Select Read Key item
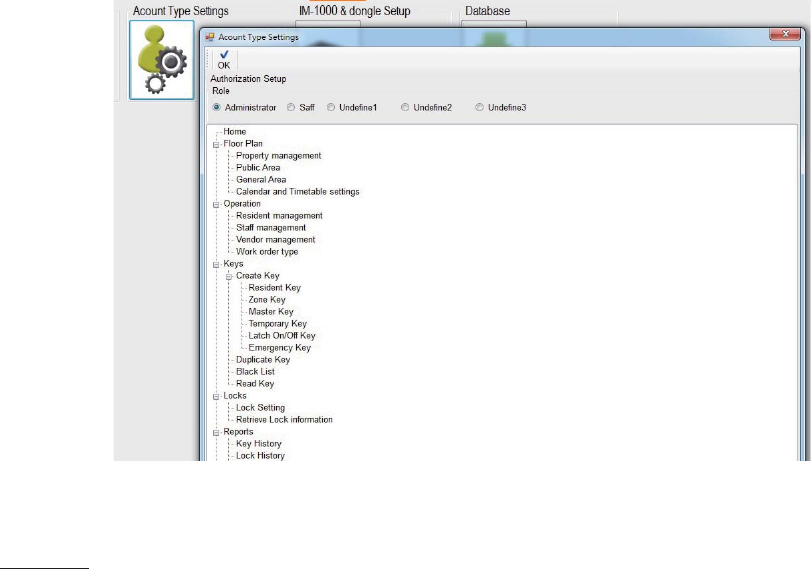 tap(255, 383)
